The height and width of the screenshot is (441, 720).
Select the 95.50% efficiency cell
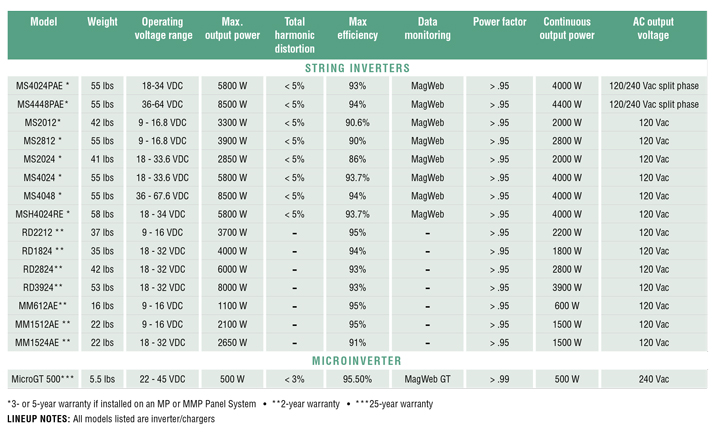coord(358,380)
